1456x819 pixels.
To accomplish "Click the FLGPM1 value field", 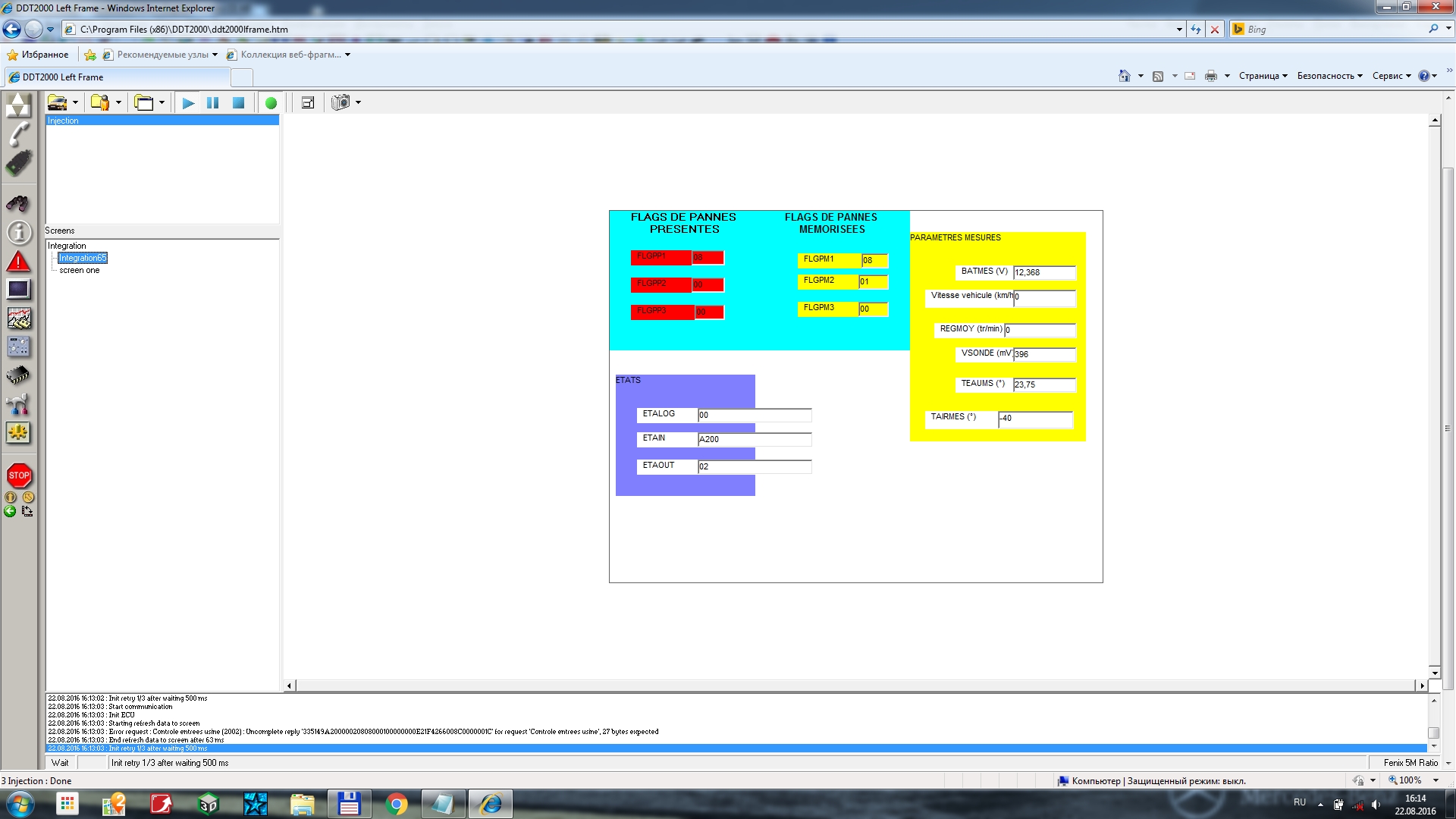I will tap(874, 260).
